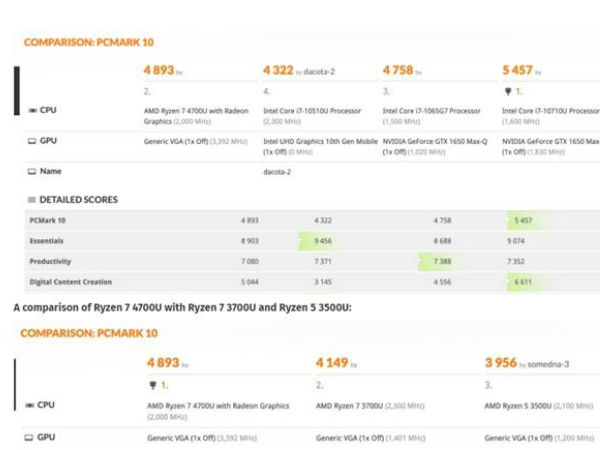Viewport: 600px width, 450px height.
Task: Click highlighted Productivity score 7 388
Action: pos(442,262)
